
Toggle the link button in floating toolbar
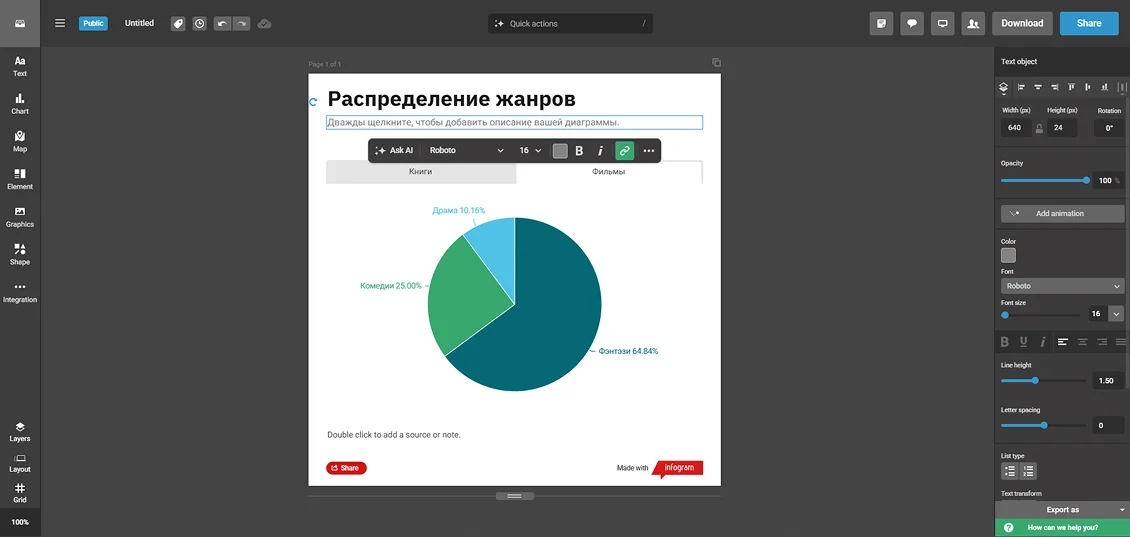click(624, 151)
